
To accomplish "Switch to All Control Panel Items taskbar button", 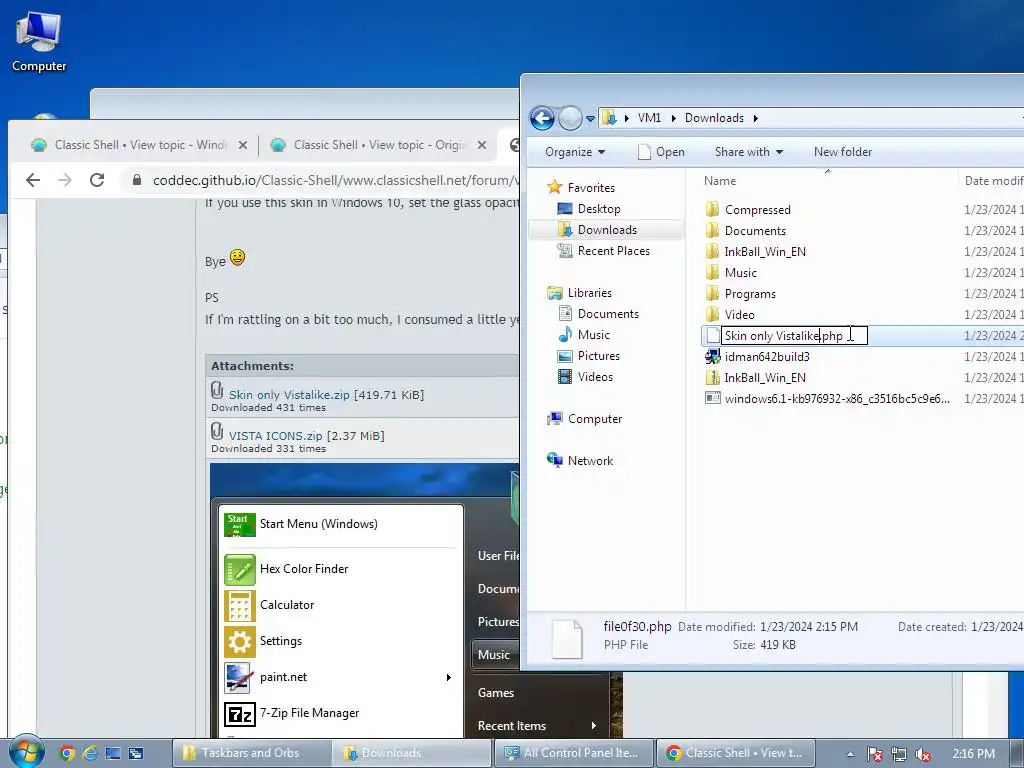I will click(x=574, y=753).
